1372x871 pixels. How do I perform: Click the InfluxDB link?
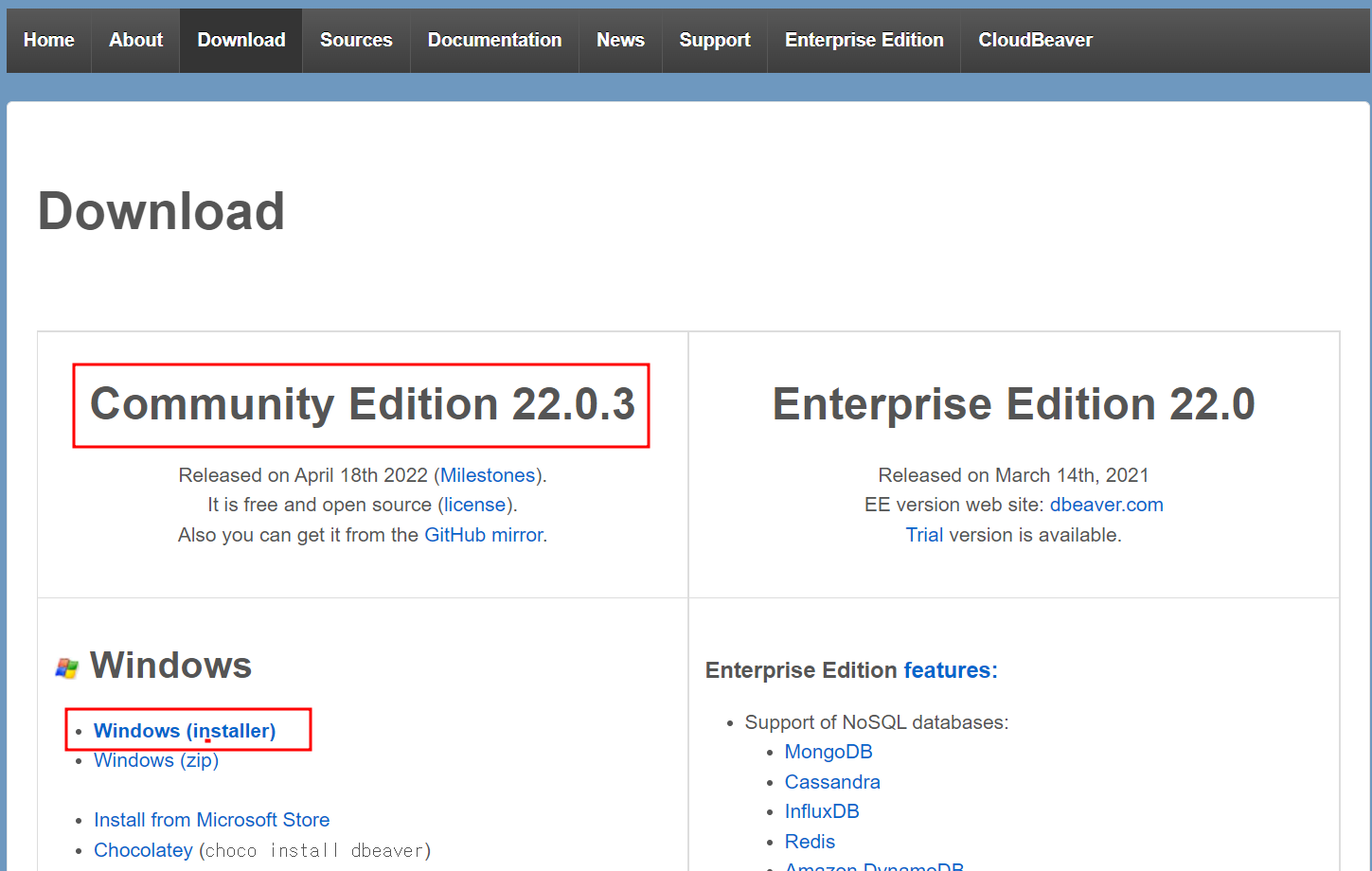[822, 811]
